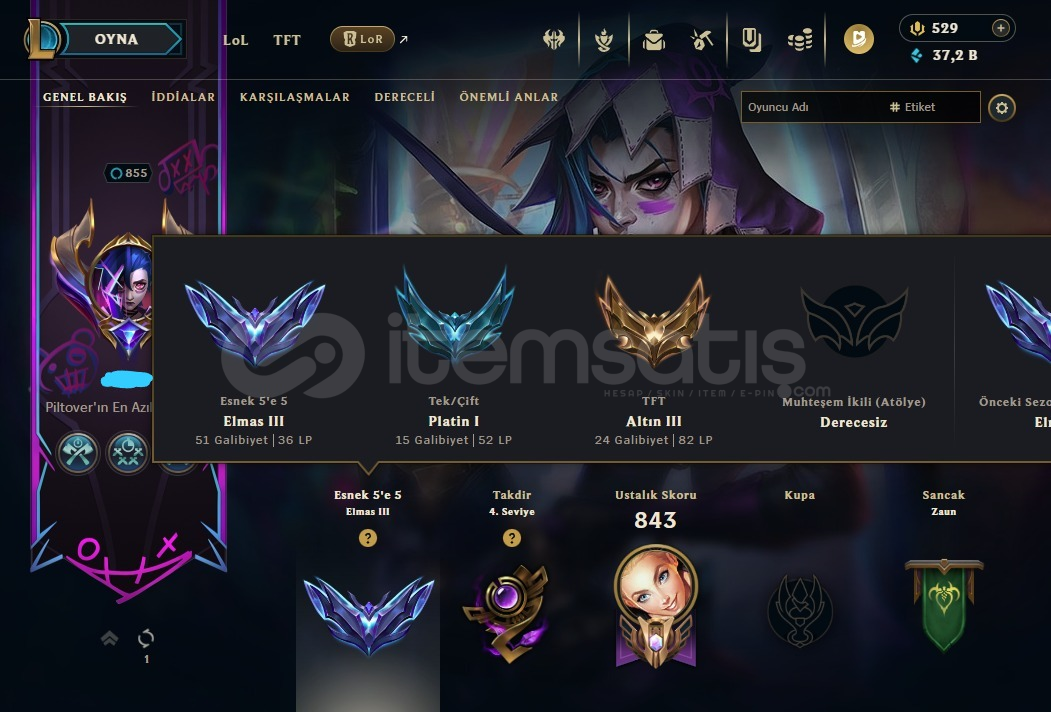Switch to the Dereceli tab
This screenshot has height=712, width=1051.
pyautogui.click(x=405, y=97)
